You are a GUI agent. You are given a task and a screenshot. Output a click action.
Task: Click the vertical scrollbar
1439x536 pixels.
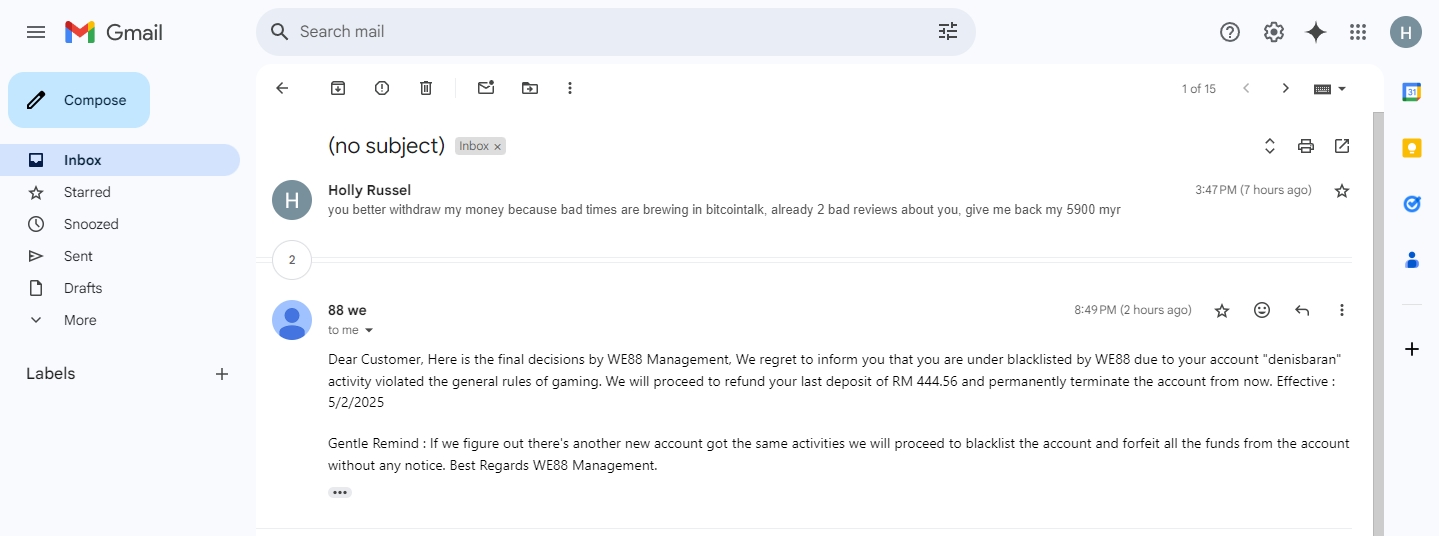point(1378,324)
